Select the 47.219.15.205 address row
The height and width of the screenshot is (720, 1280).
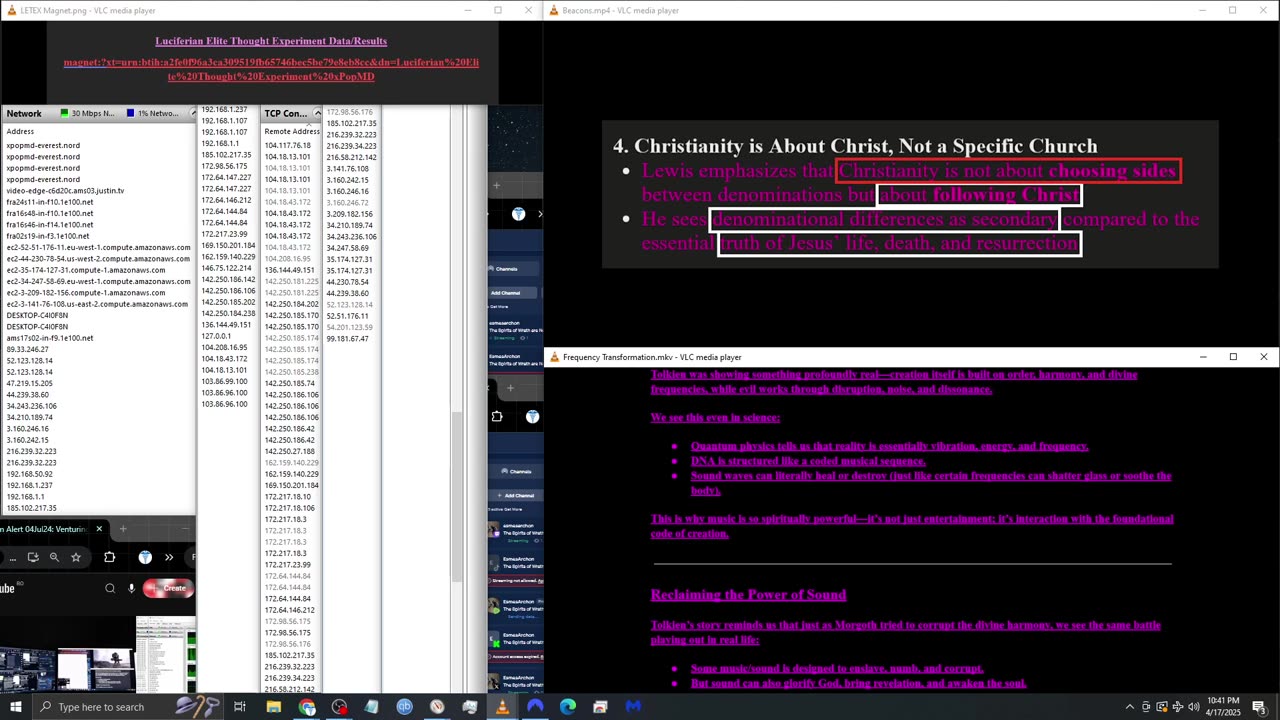click(30, 383)
